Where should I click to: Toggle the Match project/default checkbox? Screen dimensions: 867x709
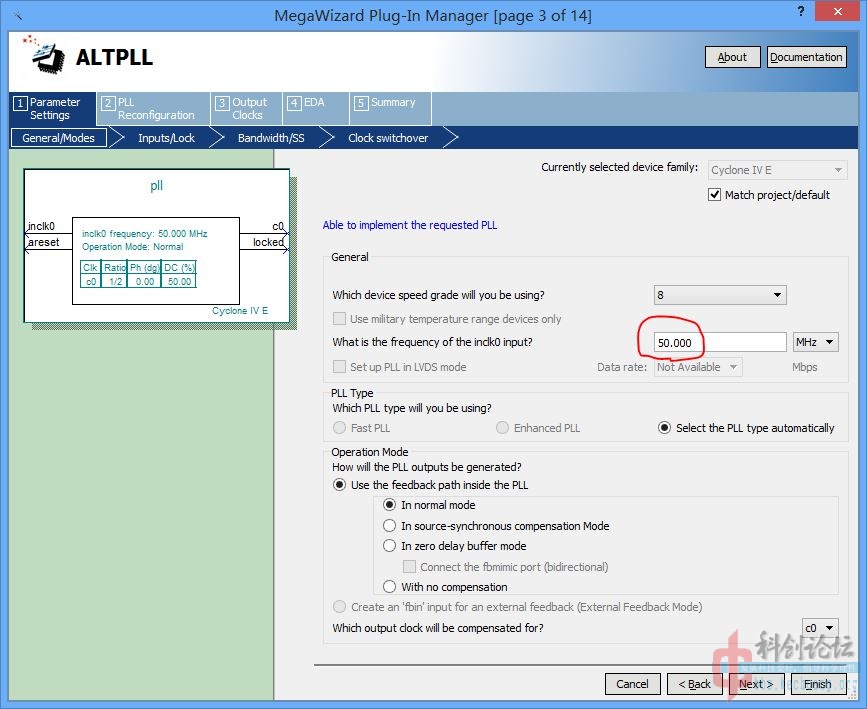(714, 195)
